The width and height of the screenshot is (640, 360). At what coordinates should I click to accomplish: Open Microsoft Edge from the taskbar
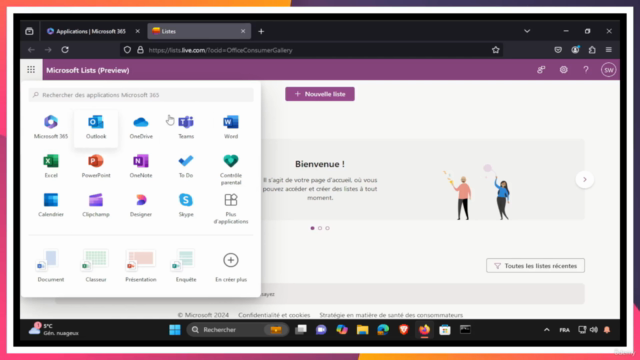383,330
